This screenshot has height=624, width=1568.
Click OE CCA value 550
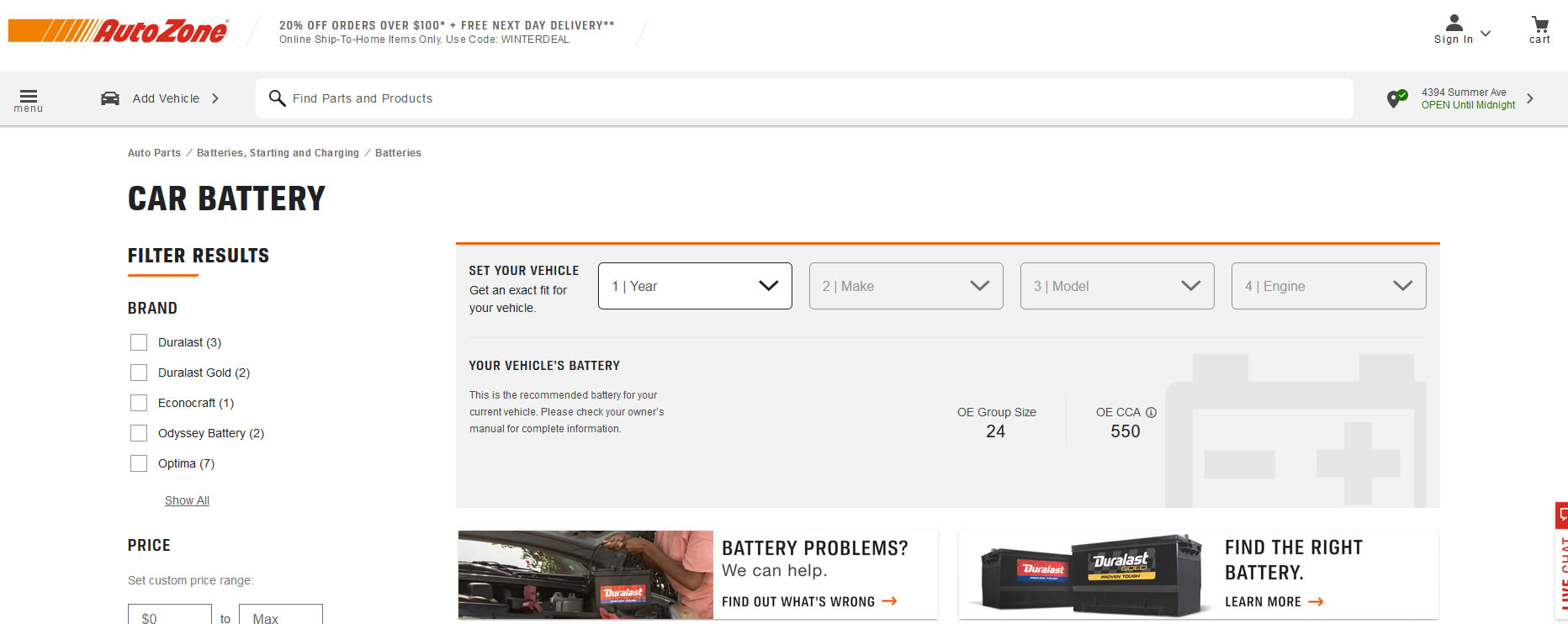(1126, 431)
